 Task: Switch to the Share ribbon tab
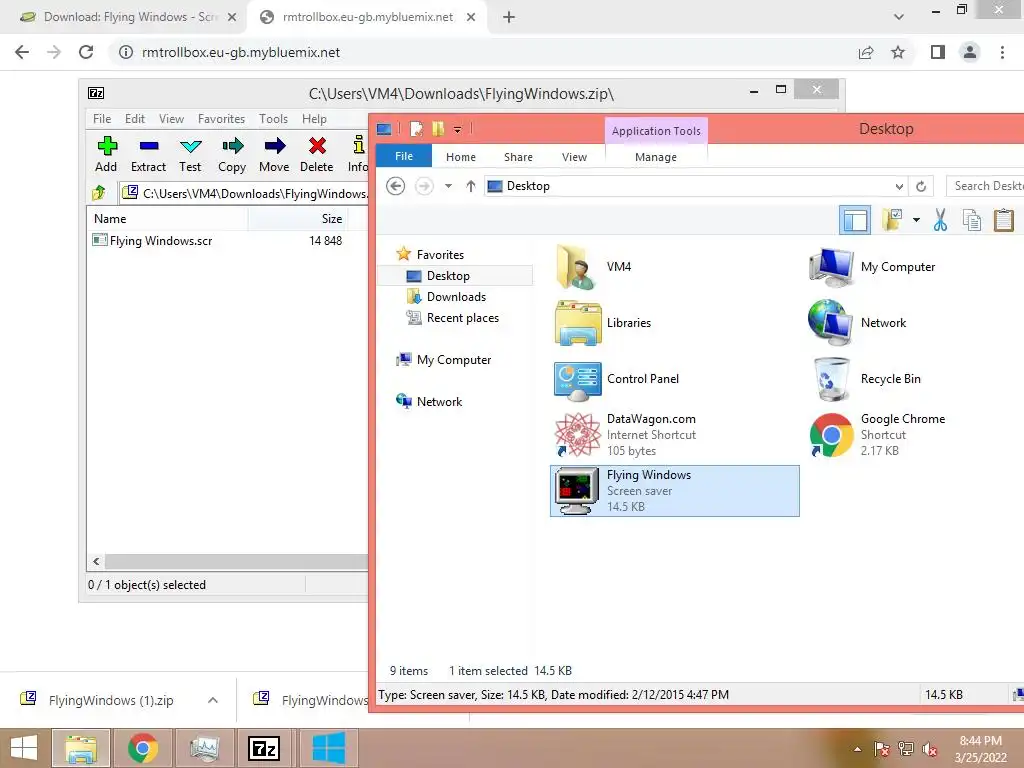(x=519, y=157)
